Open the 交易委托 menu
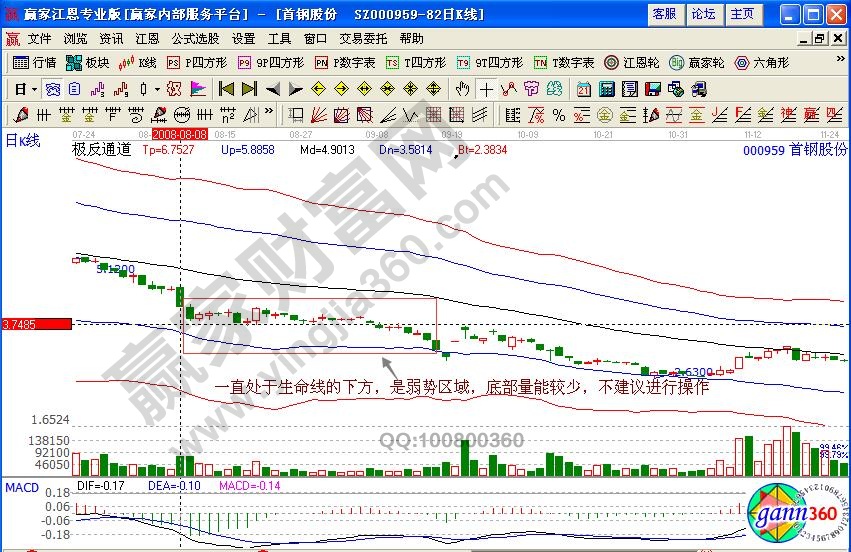Viewport: 851px width, 552px height. pos(364,38)
